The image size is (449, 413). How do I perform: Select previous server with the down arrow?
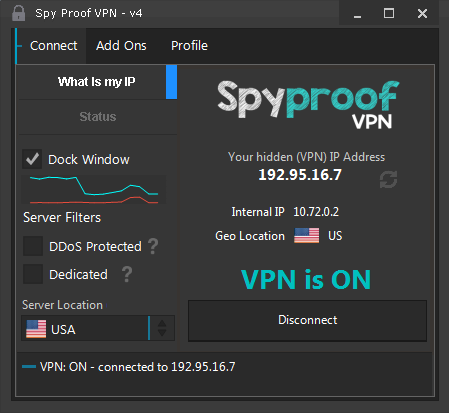pyautogui.click(x=162, y=333)
